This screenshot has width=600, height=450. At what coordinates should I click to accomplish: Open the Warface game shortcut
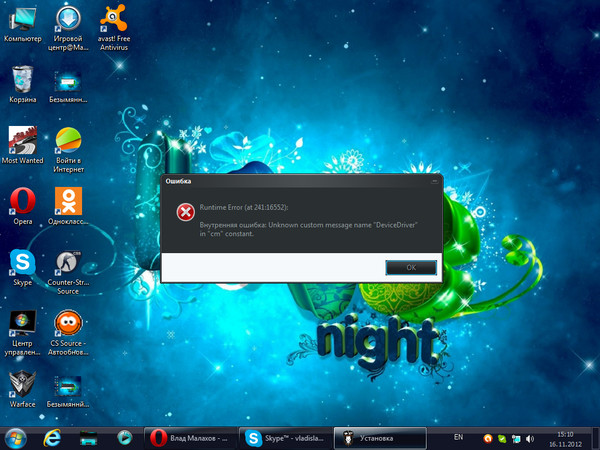(x=22, y=384)
